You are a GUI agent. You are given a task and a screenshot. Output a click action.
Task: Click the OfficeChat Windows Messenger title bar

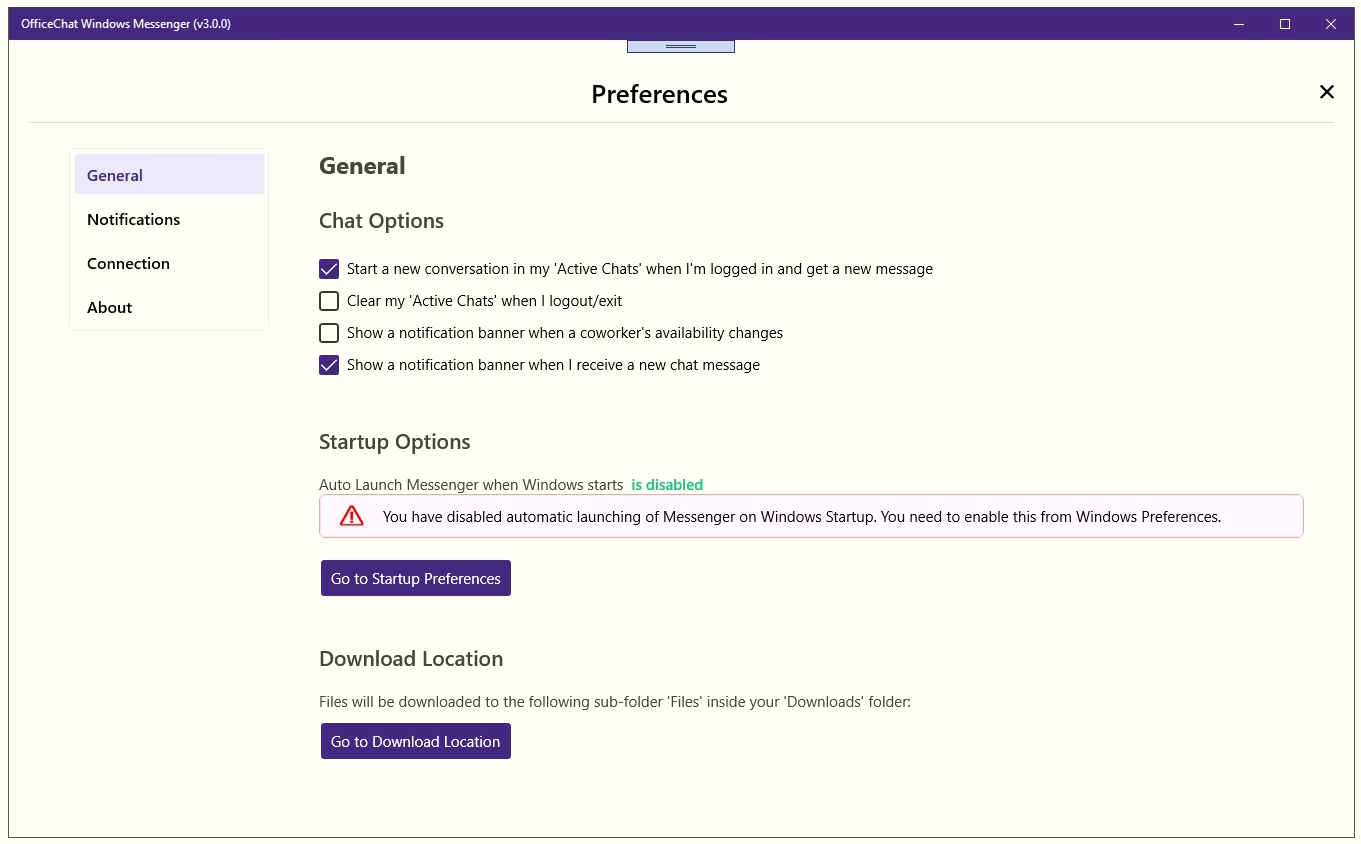600,24
